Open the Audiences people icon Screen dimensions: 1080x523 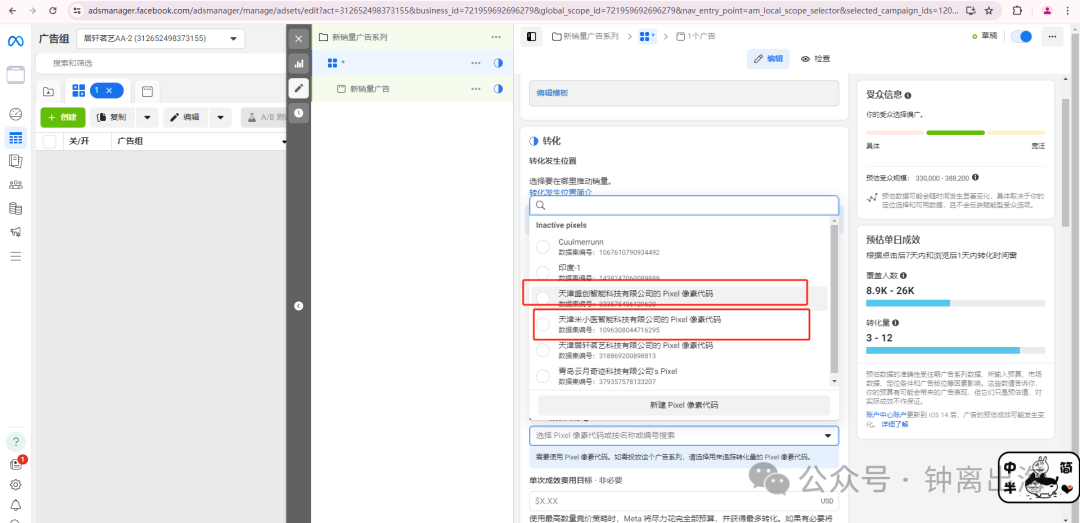tap(16, 185)
